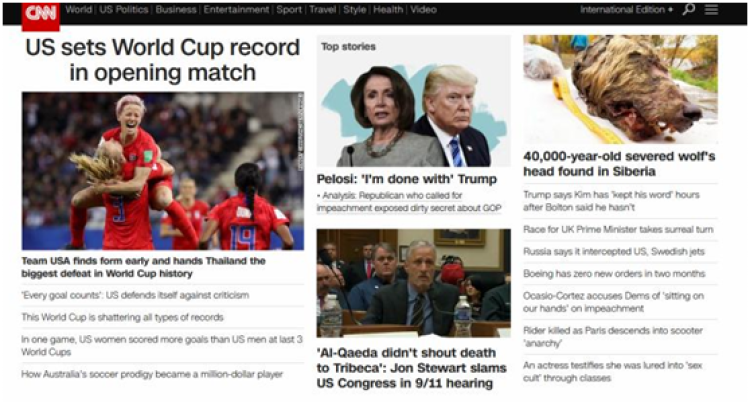Open the World menu item
This screenshot has width=750, height=405.
(x=78, y=10)
